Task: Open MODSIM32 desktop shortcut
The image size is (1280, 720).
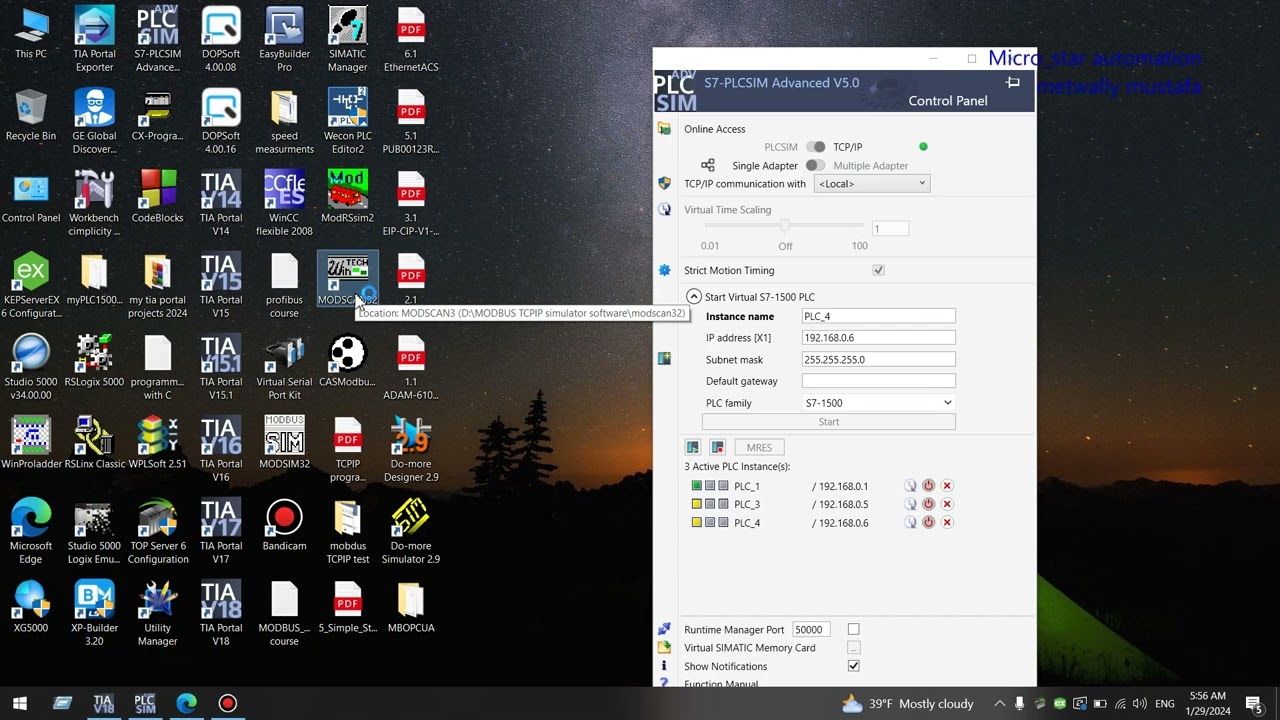Action: point(284,443)
